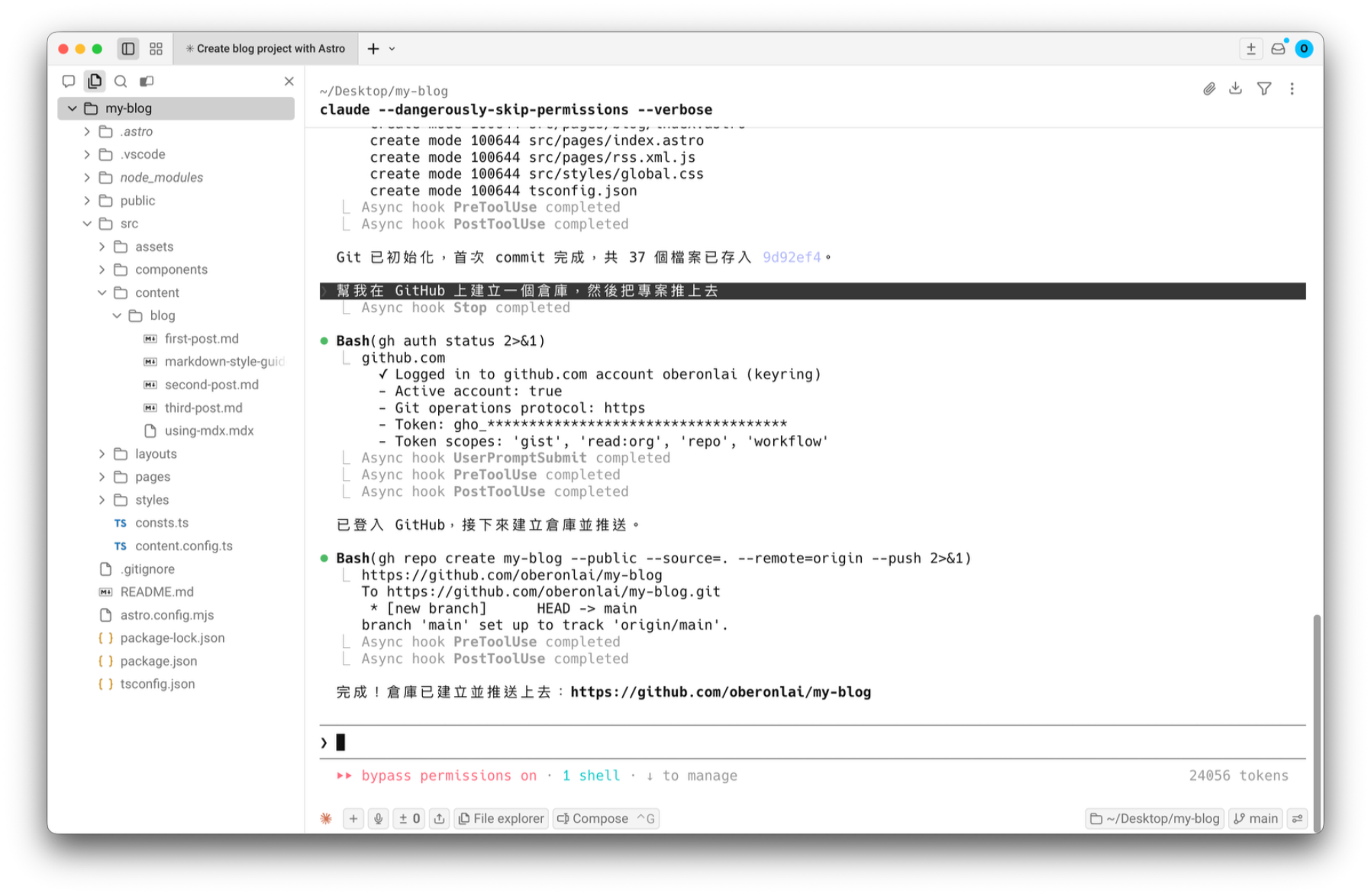The height and width of the screenshot is (896, 1371).
Task: Open the three-dot more options menu
Action: click(1292, 89)
